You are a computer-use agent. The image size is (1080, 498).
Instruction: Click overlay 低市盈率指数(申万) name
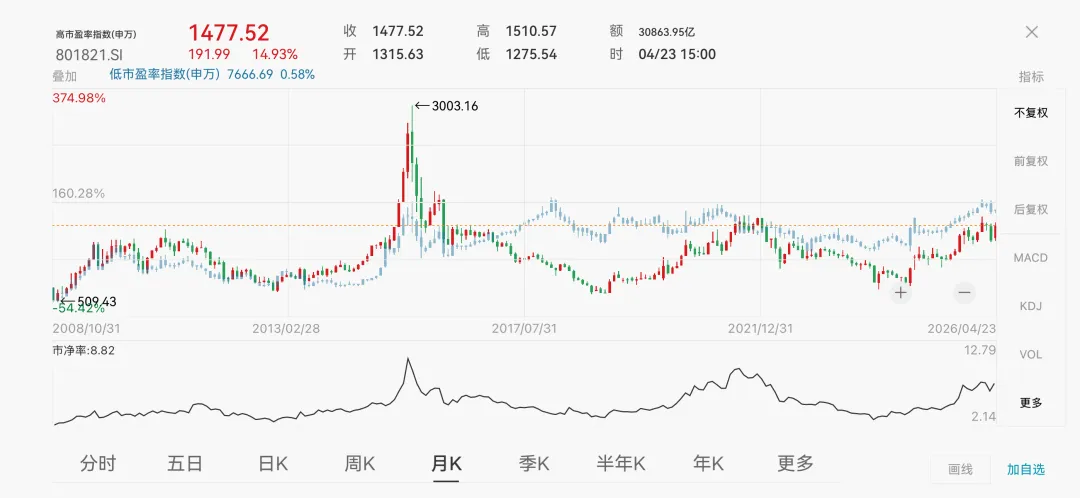[165, 74]
